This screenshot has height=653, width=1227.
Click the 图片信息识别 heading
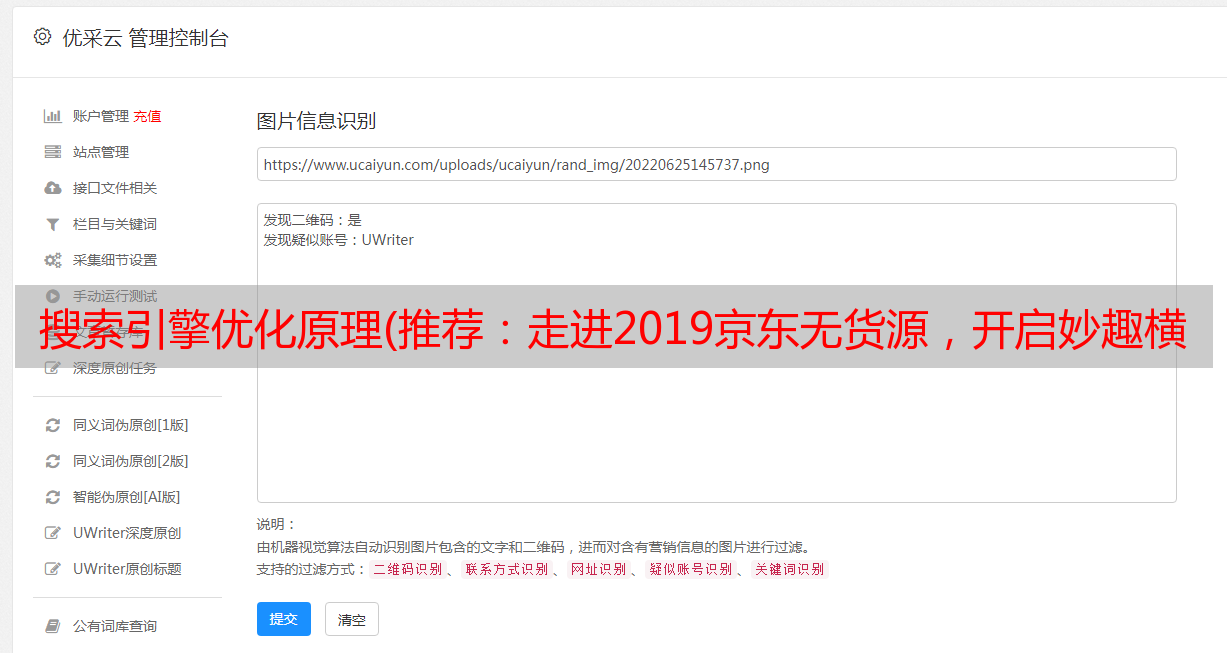click(x=316, y=121)
